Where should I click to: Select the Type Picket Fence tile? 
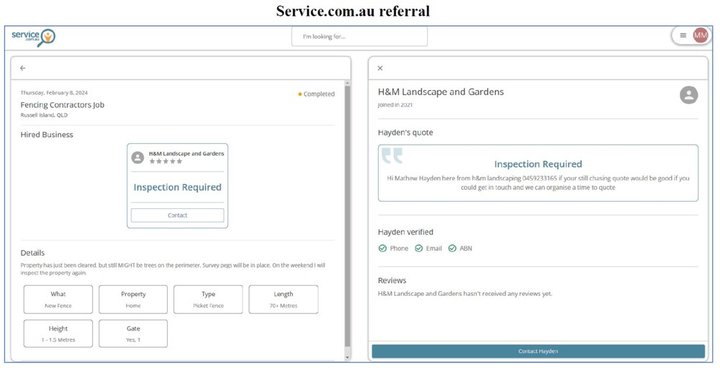pos(208,300)
